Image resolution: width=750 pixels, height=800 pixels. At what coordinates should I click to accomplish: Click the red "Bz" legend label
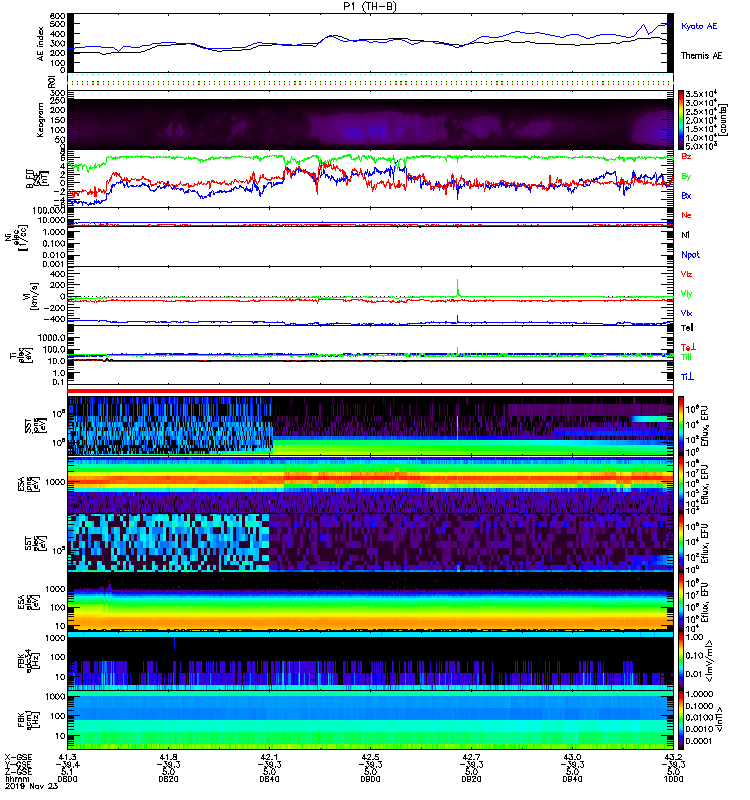(x=686, y=156)
